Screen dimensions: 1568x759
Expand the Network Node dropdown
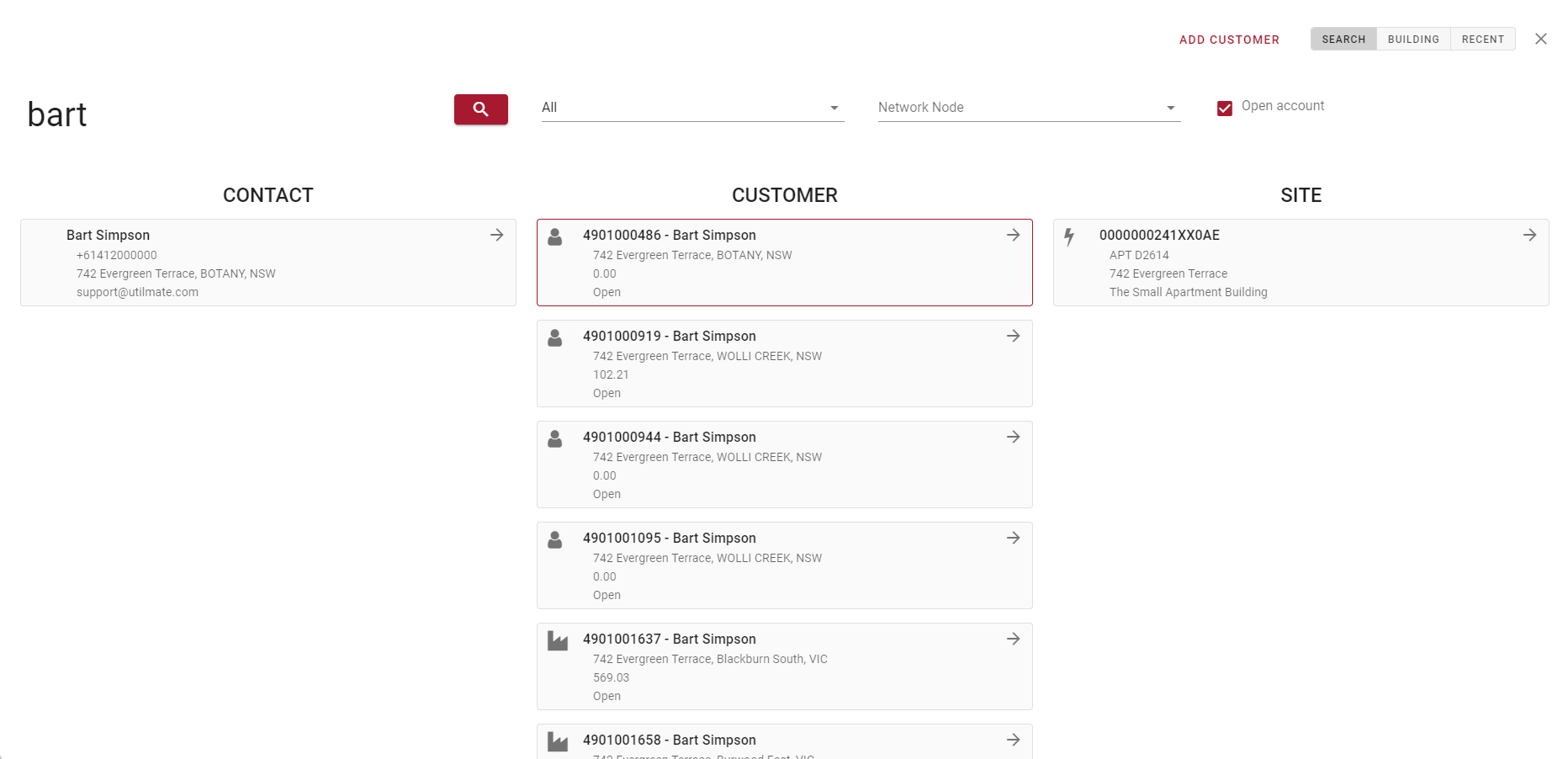pyautogui.click(x=1030, y=108)
